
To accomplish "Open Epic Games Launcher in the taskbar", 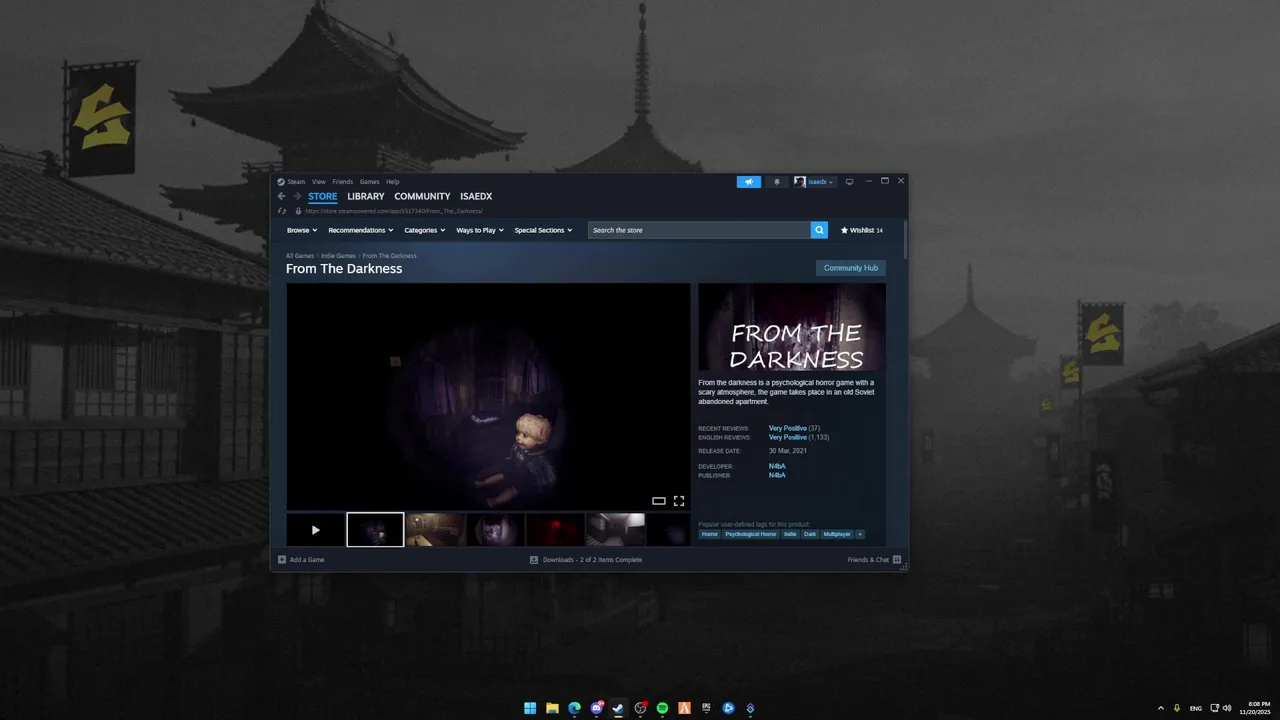I will click(x=706, y=708).
